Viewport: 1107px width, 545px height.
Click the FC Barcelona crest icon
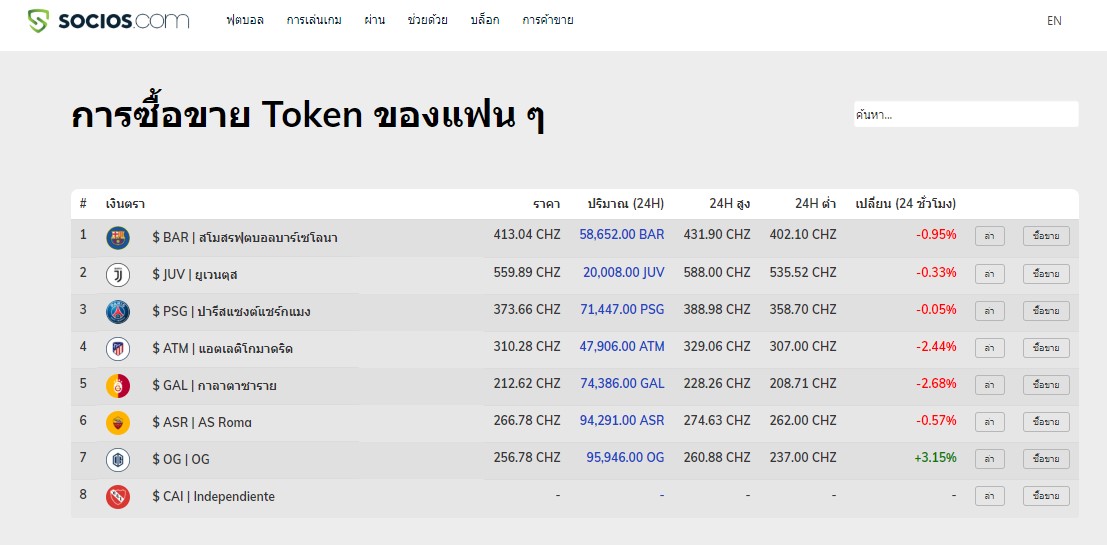(118, 237)
